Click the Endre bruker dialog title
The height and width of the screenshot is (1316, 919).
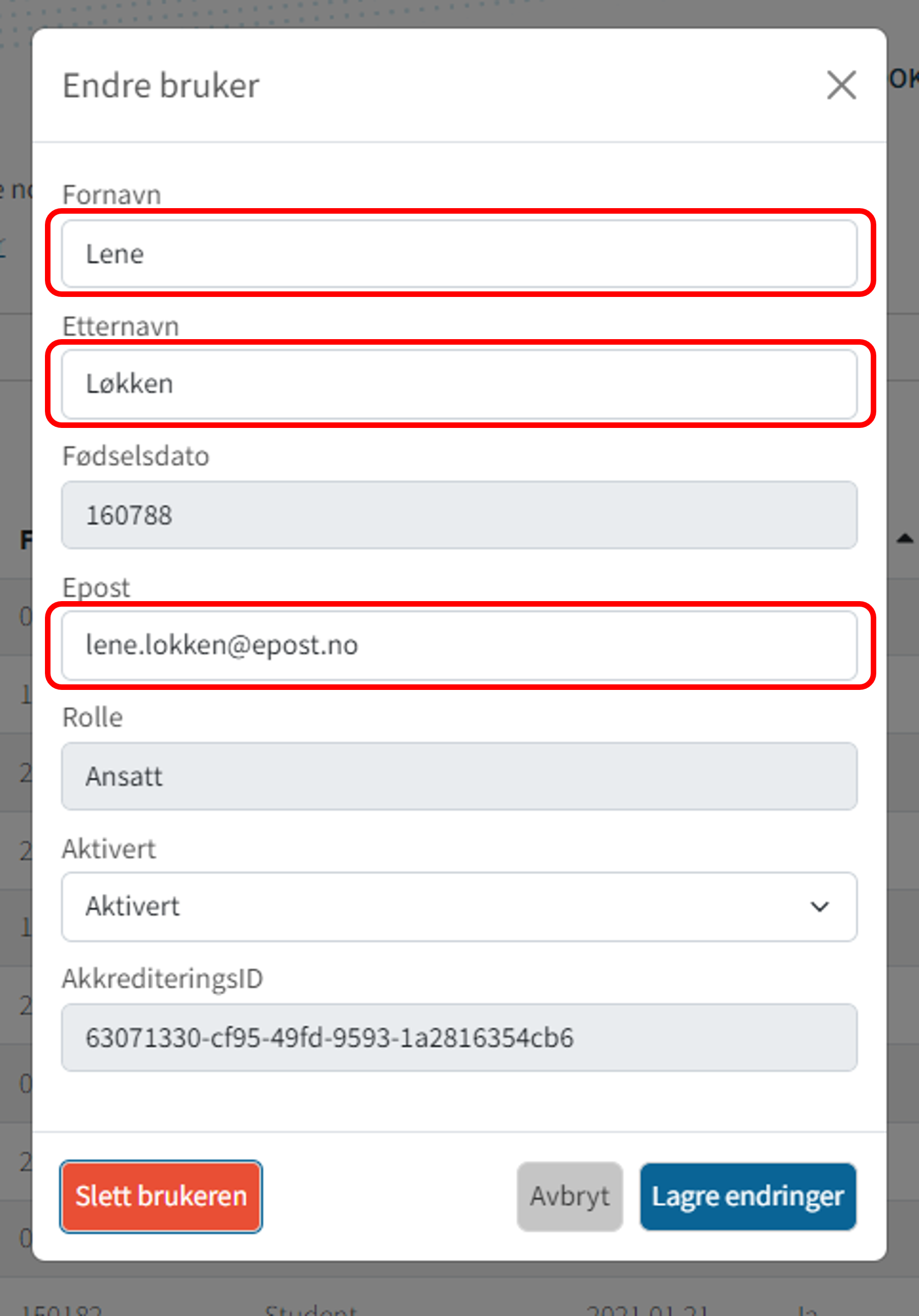point(161,86)
